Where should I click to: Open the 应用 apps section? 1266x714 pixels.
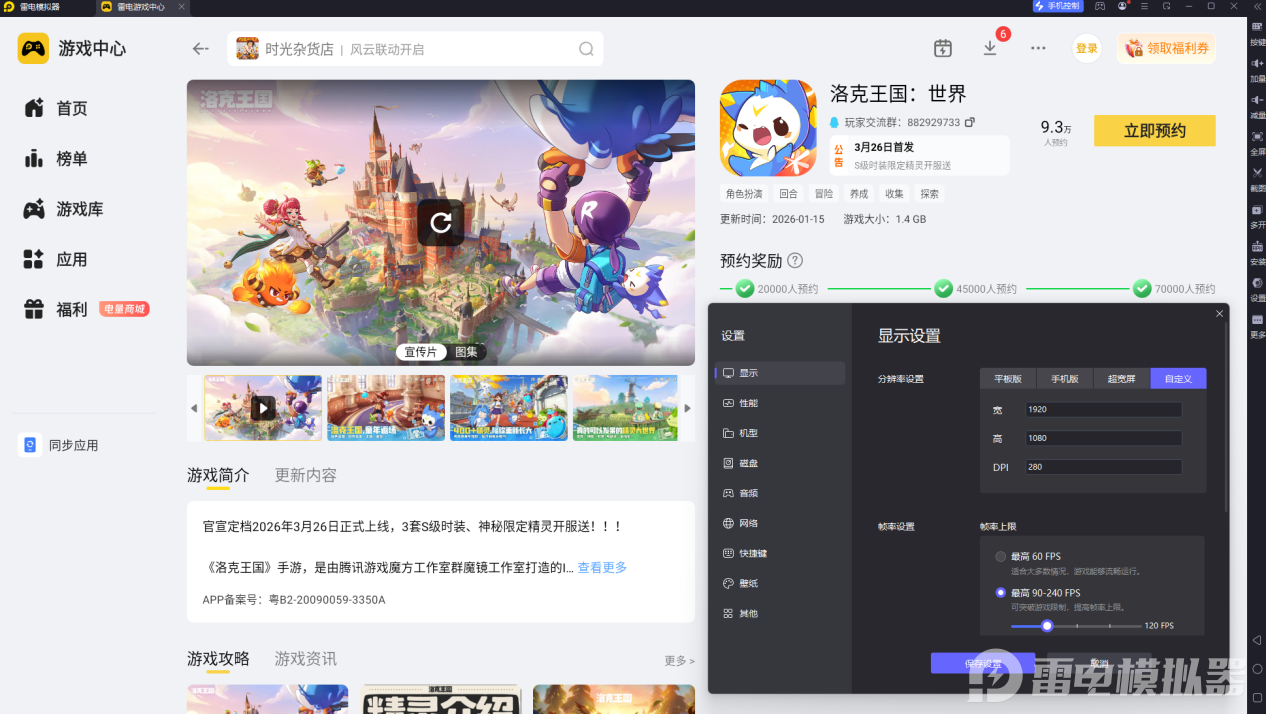click(56, 259)
